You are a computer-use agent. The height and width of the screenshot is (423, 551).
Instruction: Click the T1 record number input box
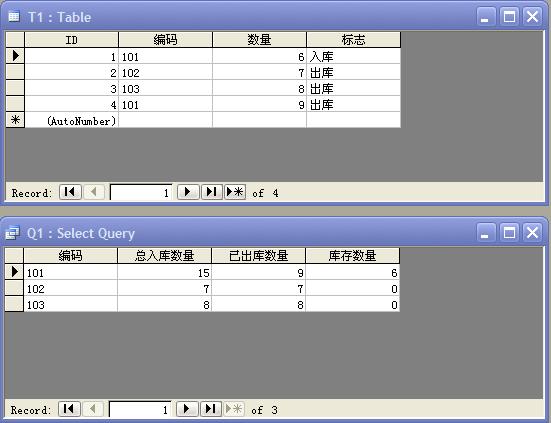coord(141,193)
